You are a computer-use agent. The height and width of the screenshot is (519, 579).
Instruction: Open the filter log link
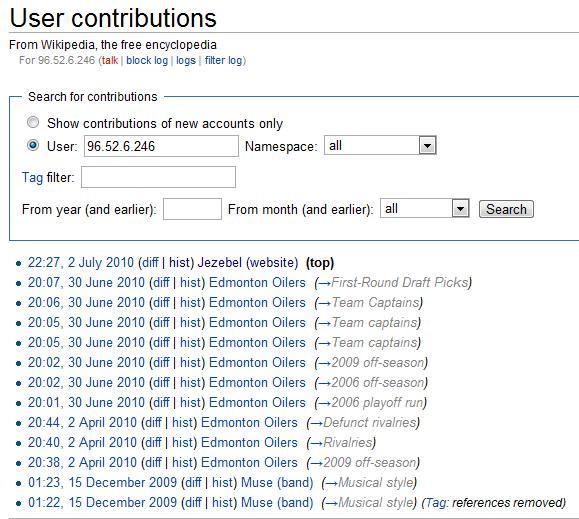point(223,60)
